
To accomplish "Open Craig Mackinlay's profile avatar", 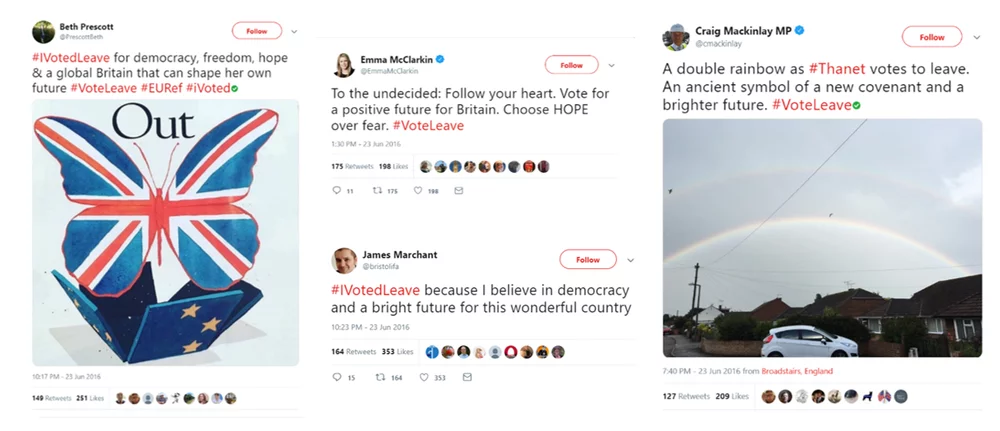I will tap(676, 37).
